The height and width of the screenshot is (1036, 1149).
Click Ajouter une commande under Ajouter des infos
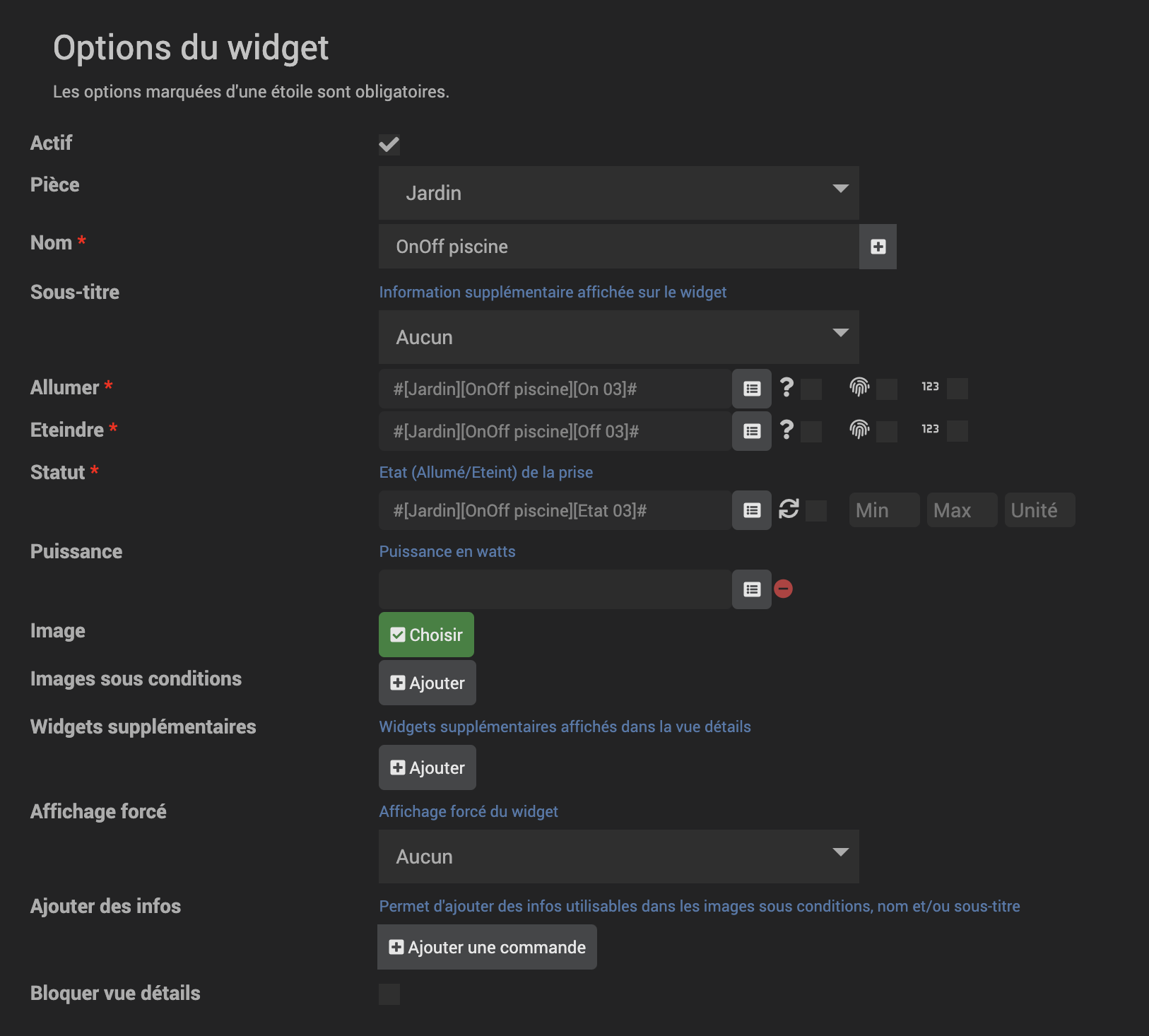click(486, 946)
